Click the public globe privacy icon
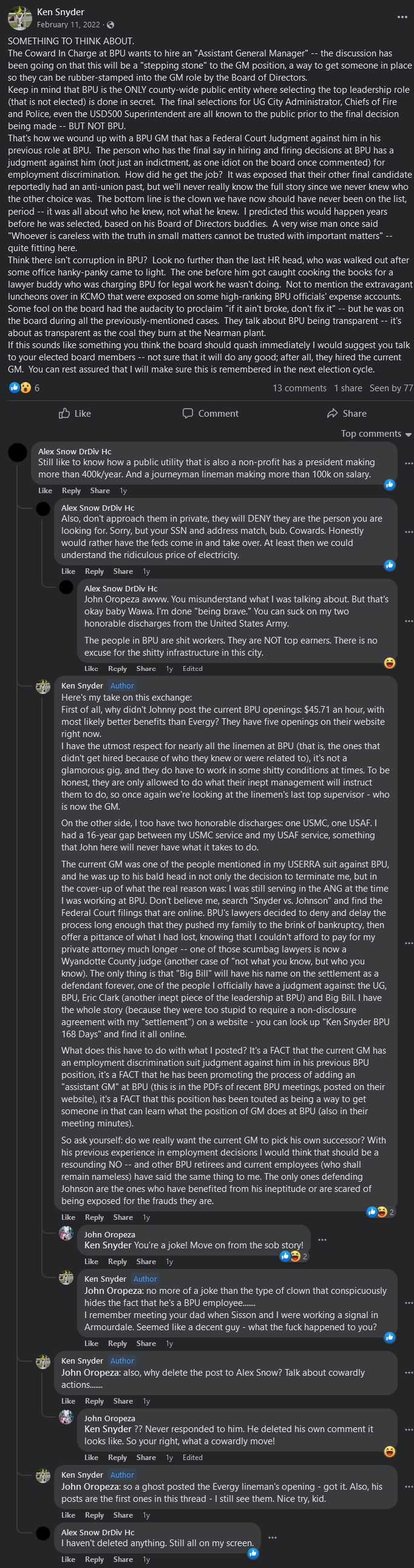This screenshot has height=1568, width=414. [x=110, y=25]
